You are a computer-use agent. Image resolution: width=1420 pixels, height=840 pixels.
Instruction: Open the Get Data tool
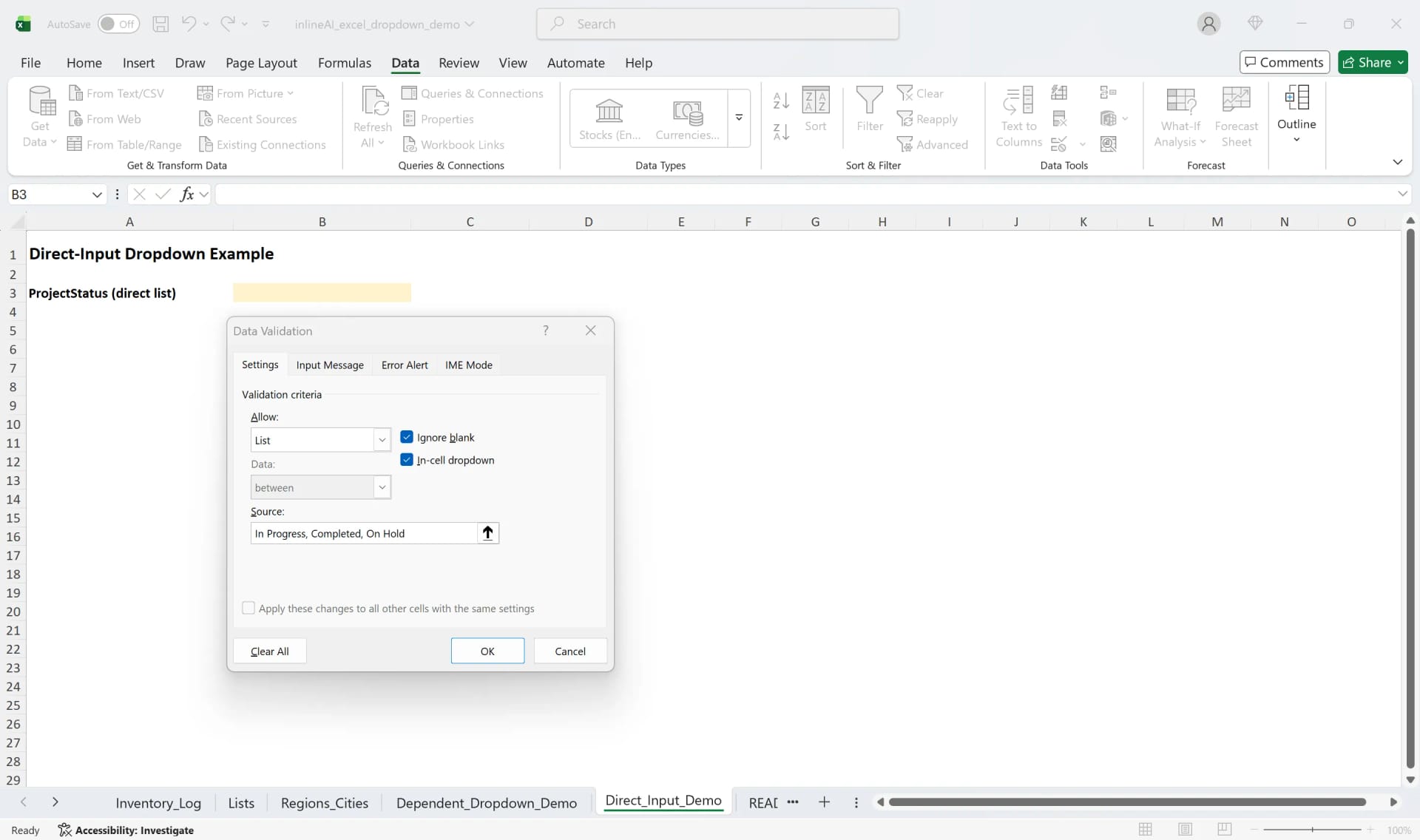tap(38, 117)
